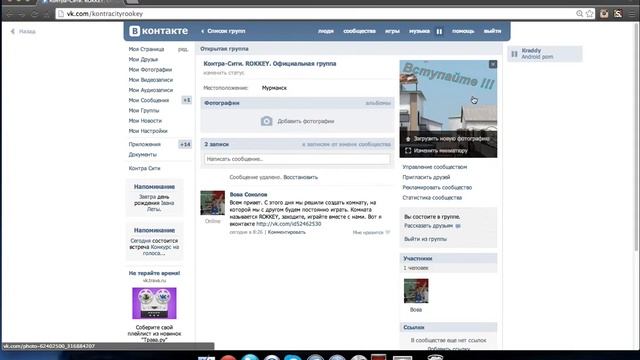Bookmark page with star icon
This screenshot has height=360, width=640.
589,13
